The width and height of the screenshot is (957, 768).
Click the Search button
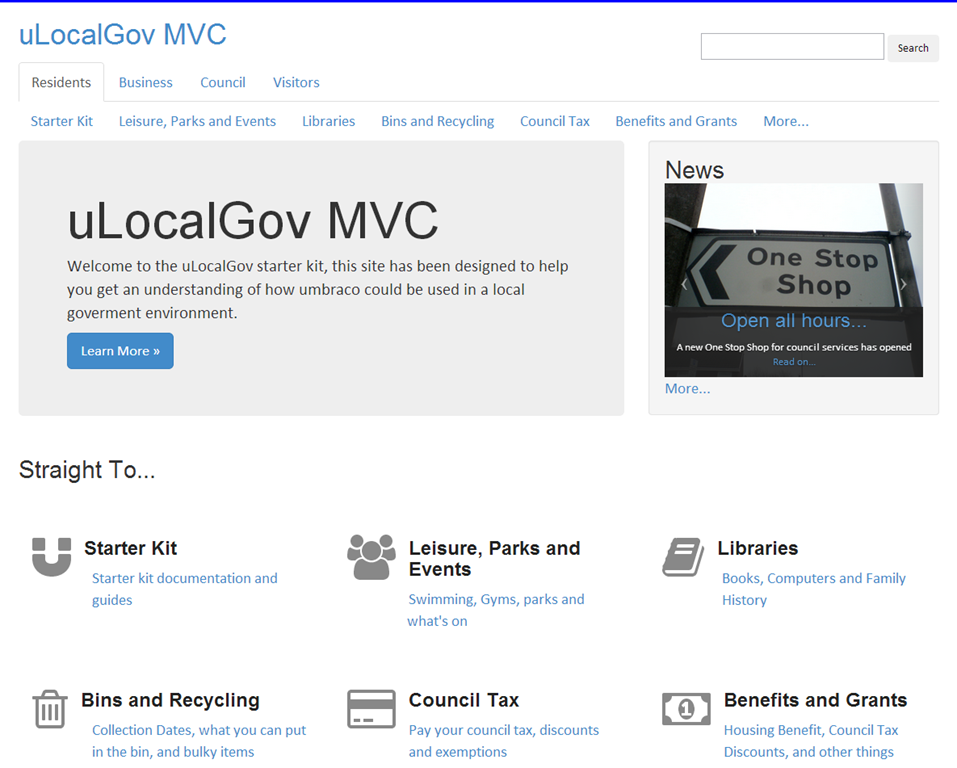[x=912, y=48]
